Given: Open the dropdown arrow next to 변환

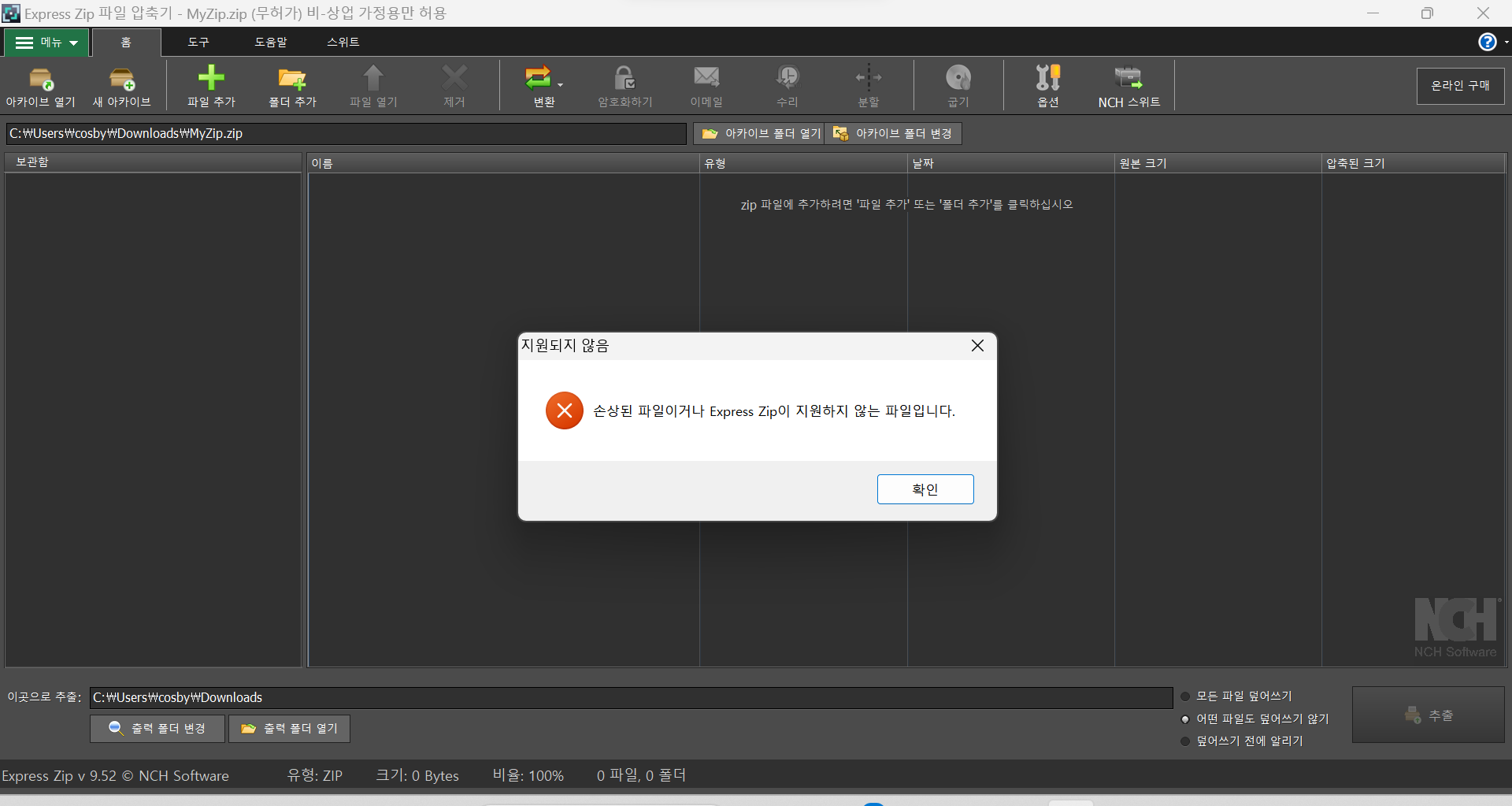Looking at the screenshot, I should (x=561, y=84).
